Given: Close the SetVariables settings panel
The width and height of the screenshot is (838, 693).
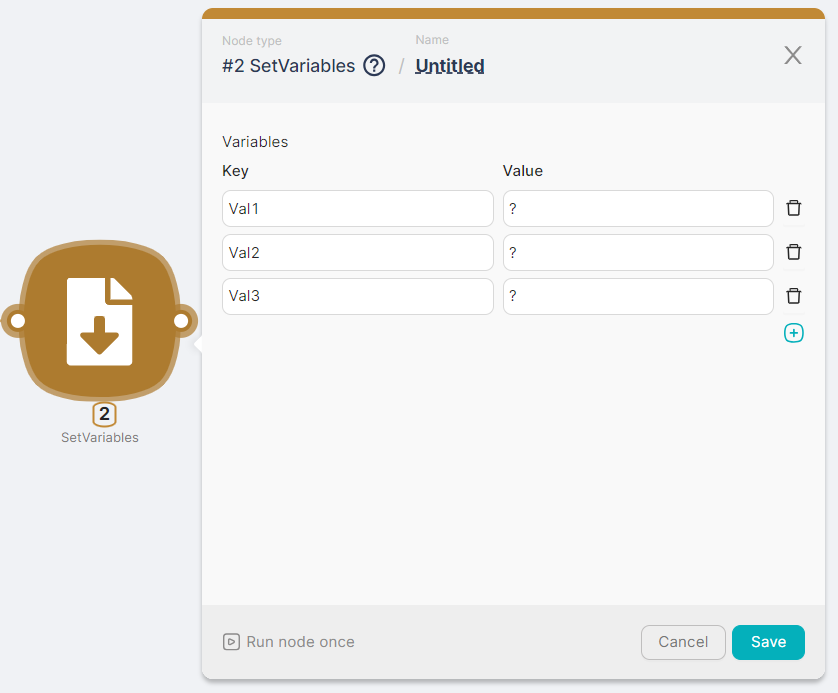Looking at the screenshot, I should [x=793, y=55].
